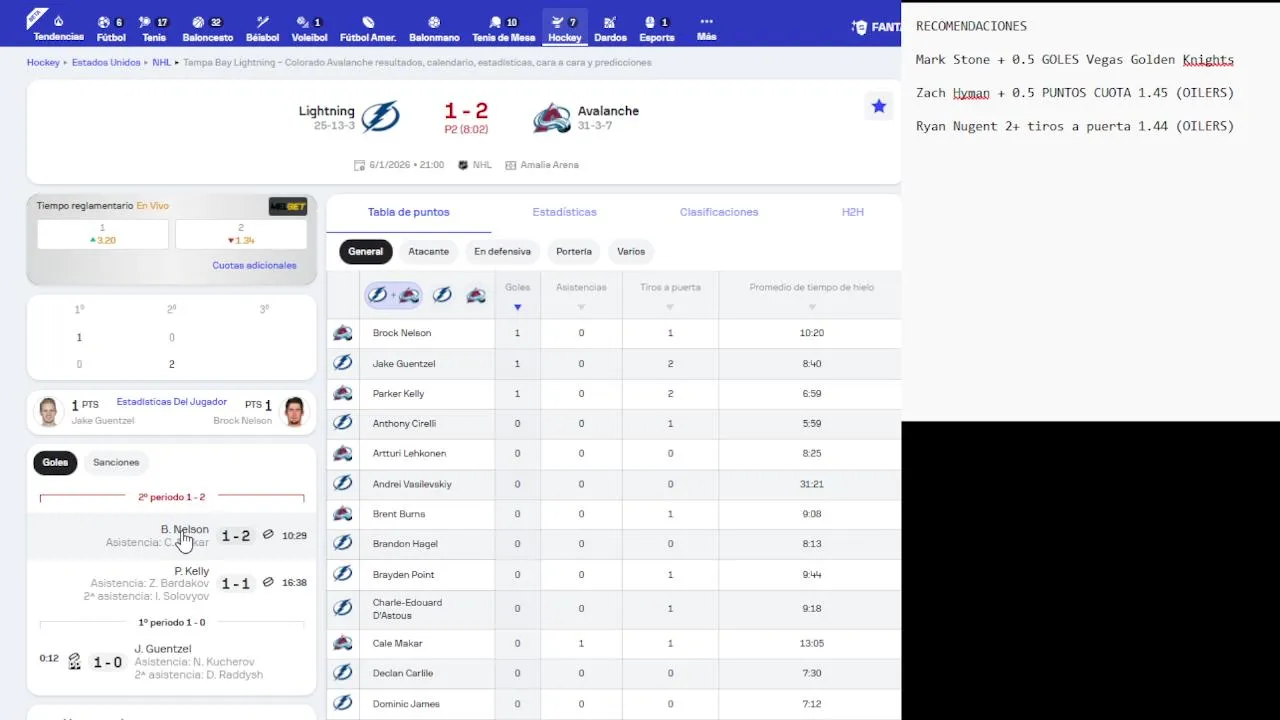
Task: Add match to favorites with star
Action: pos(879,106)
